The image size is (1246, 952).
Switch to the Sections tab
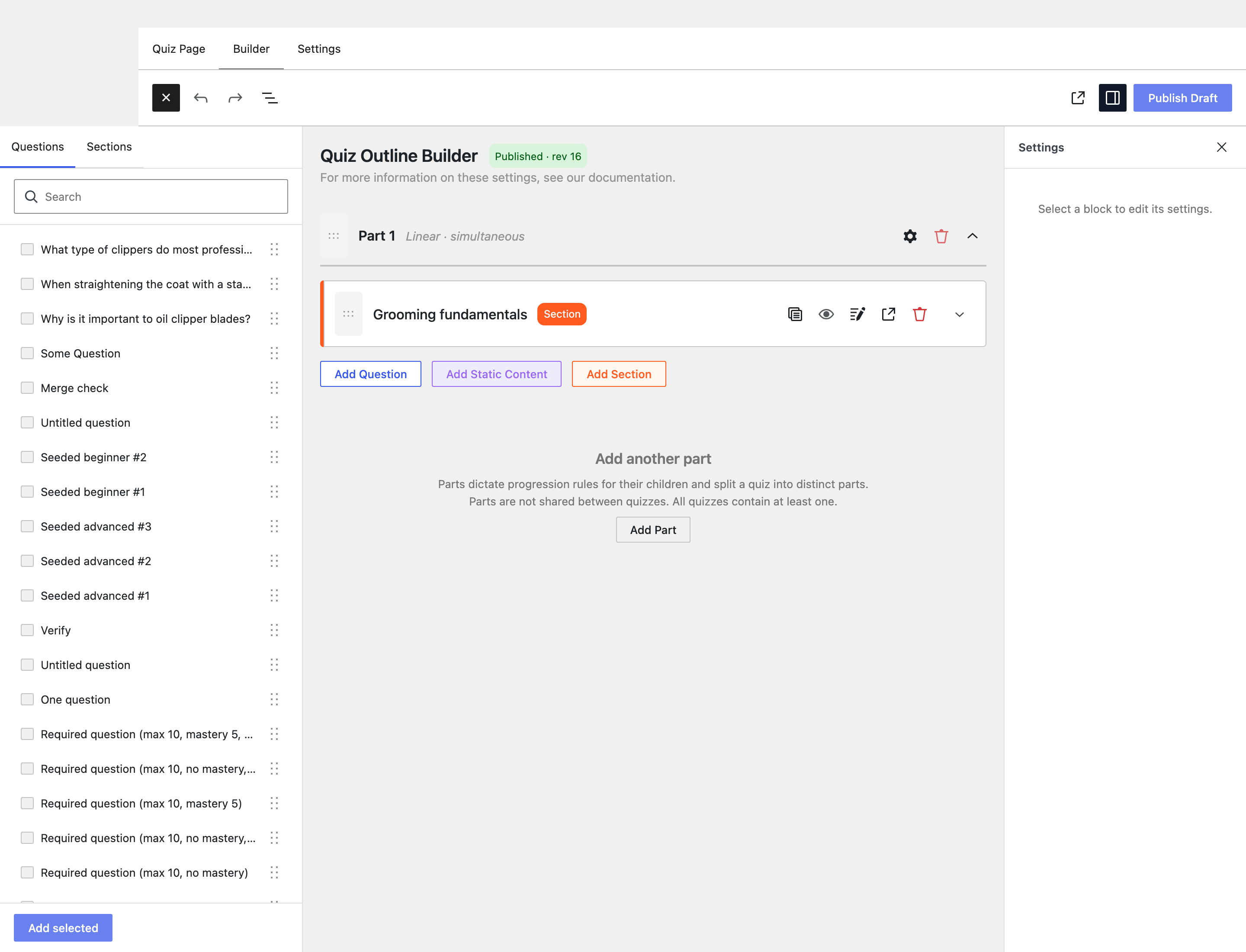[x=109, y=147]
